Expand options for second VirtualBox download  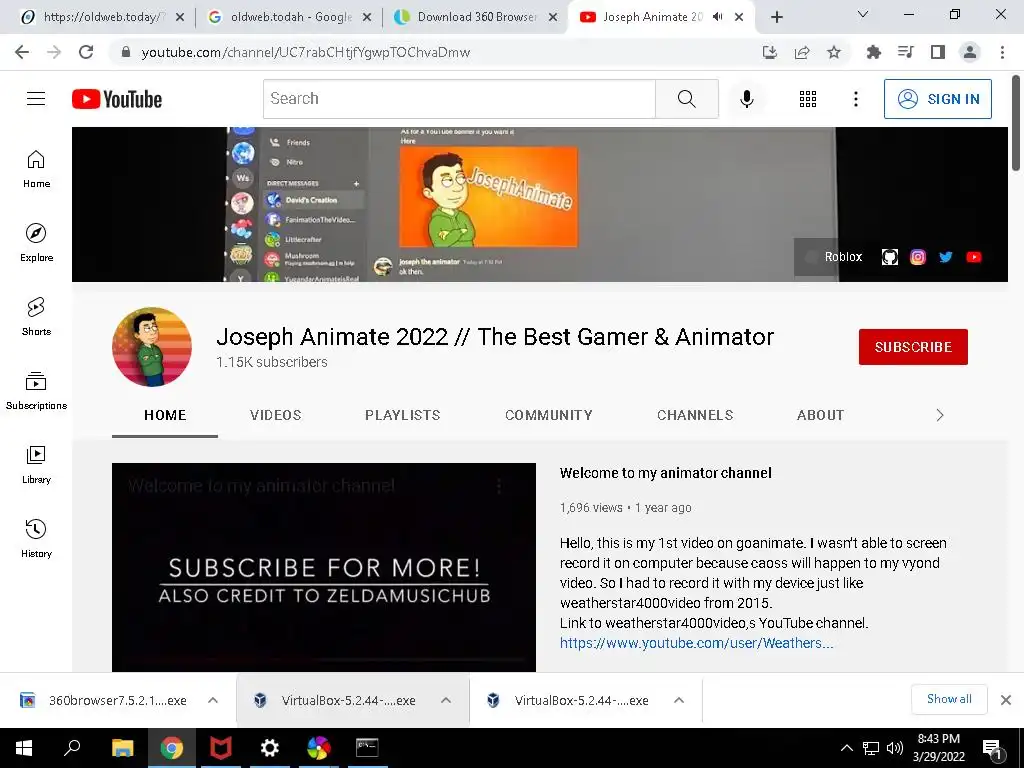(x=679, y=700)
